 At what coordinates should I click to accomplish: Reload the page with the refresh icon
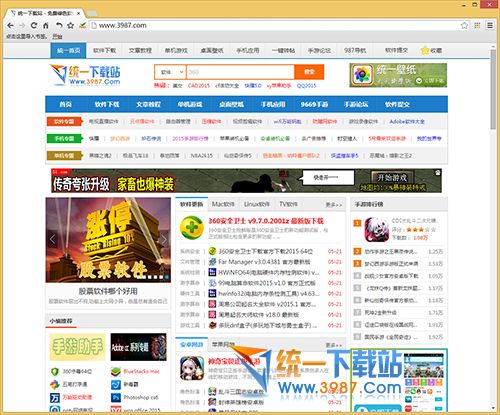(34, 25)
